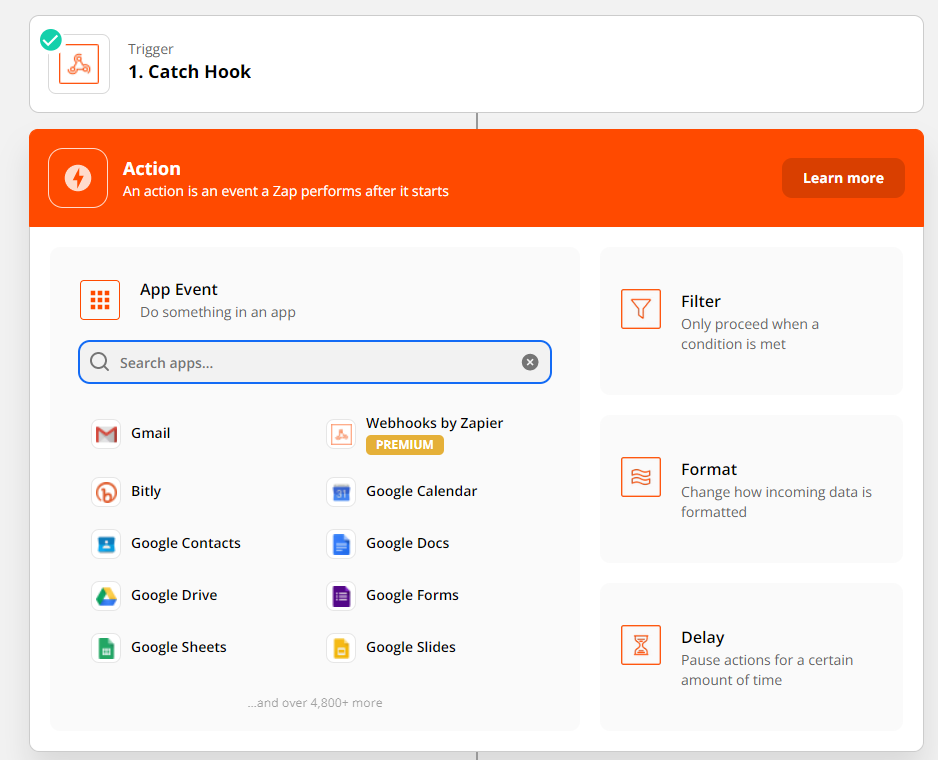Viewport: 938px width, 760px height.
Task: Select the Google Drive icon
Action: pos(106,596)
